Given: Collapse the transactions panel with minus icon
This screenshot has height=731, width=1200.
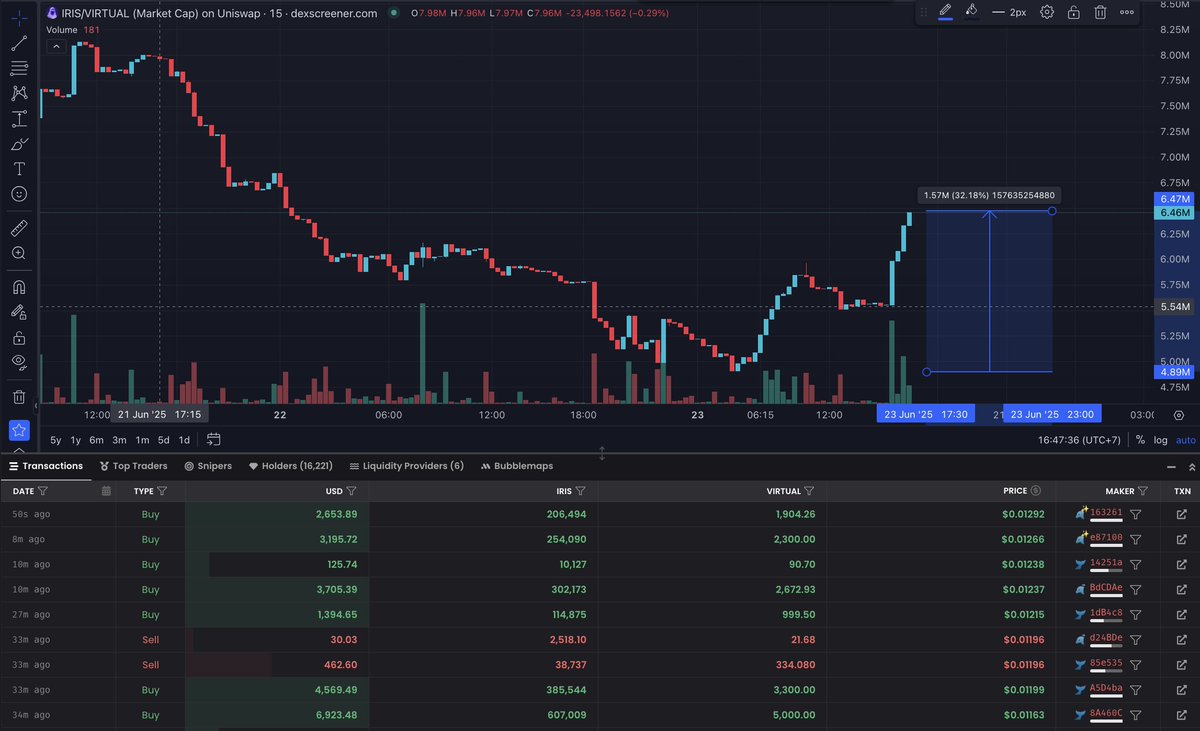Looking at the screenshot, I should coord(1172,466).
